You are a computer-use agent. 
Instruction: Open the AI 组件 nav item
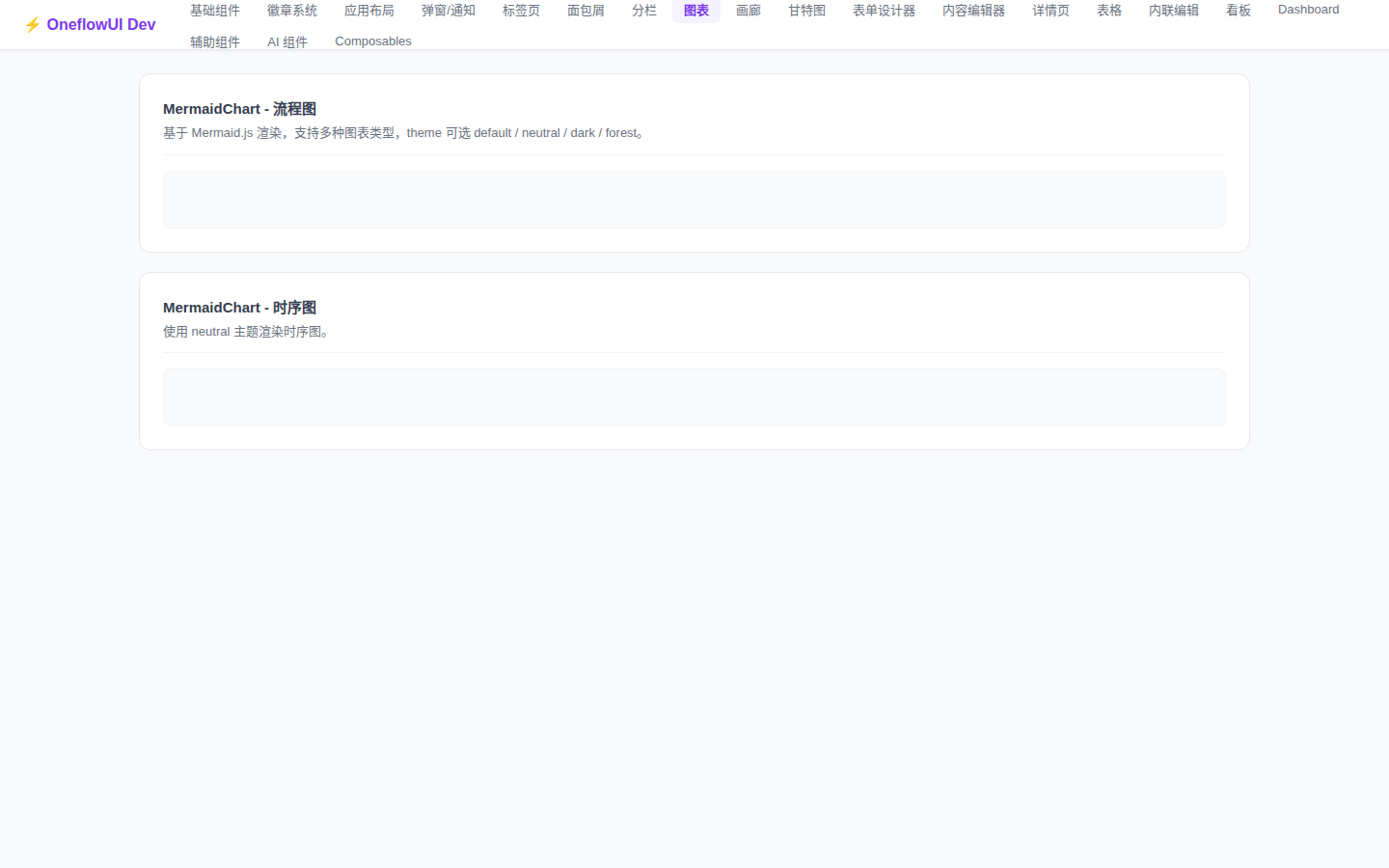pos(287,41)
